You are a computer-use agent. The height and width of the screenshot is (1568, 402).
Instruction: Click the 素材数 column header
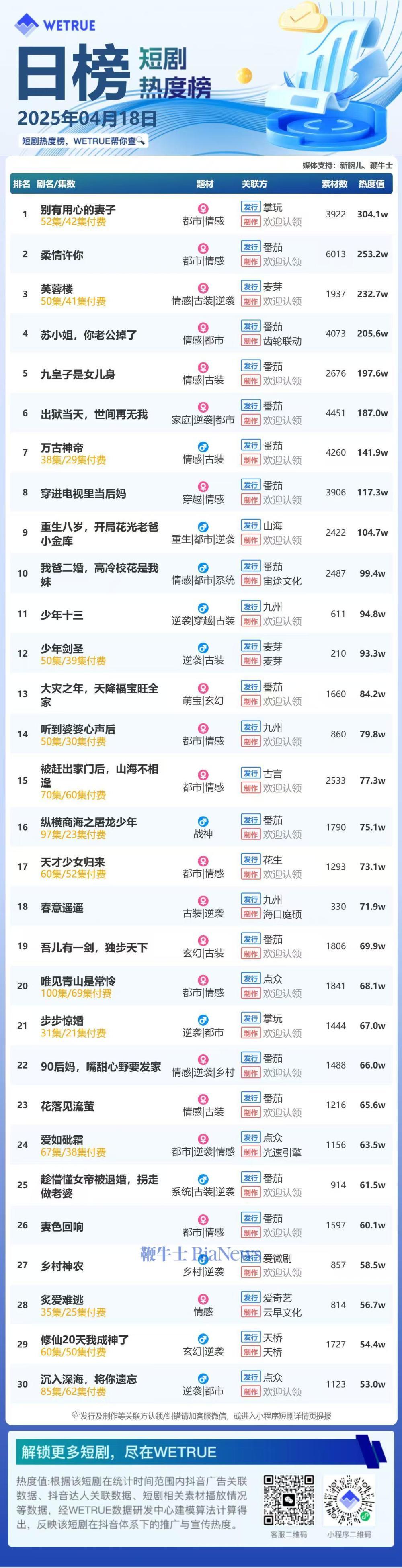pyautogui.click(x=334, y=184)
